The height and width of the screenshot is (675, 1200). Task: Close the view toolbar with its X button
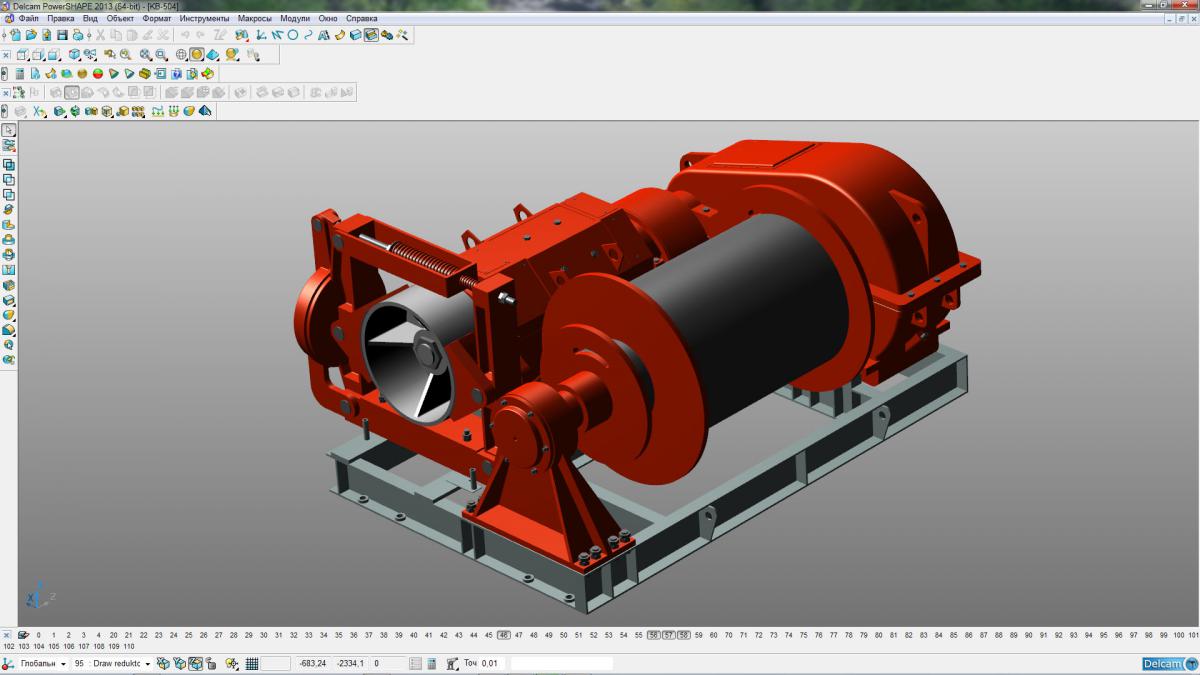pos(6,55)
